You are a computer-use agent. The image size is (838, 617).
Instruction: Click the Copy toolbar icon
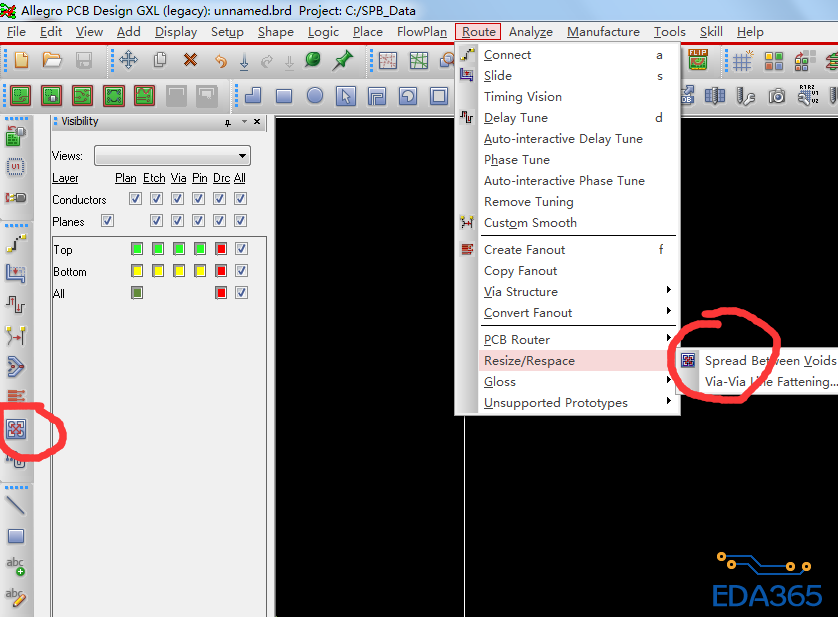(x=160, y=59)
